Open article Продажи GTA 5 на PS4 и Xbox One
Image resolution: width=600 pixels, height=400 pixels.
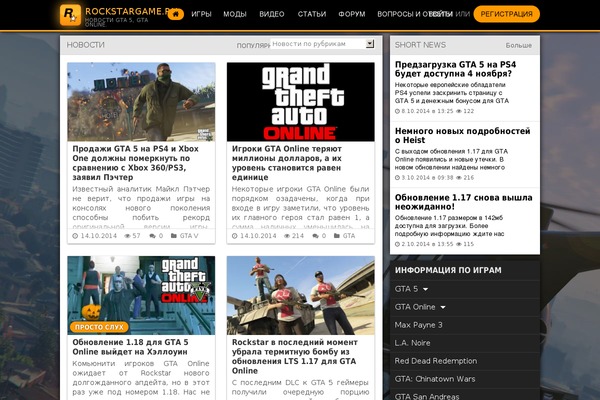tap(135, 163)
